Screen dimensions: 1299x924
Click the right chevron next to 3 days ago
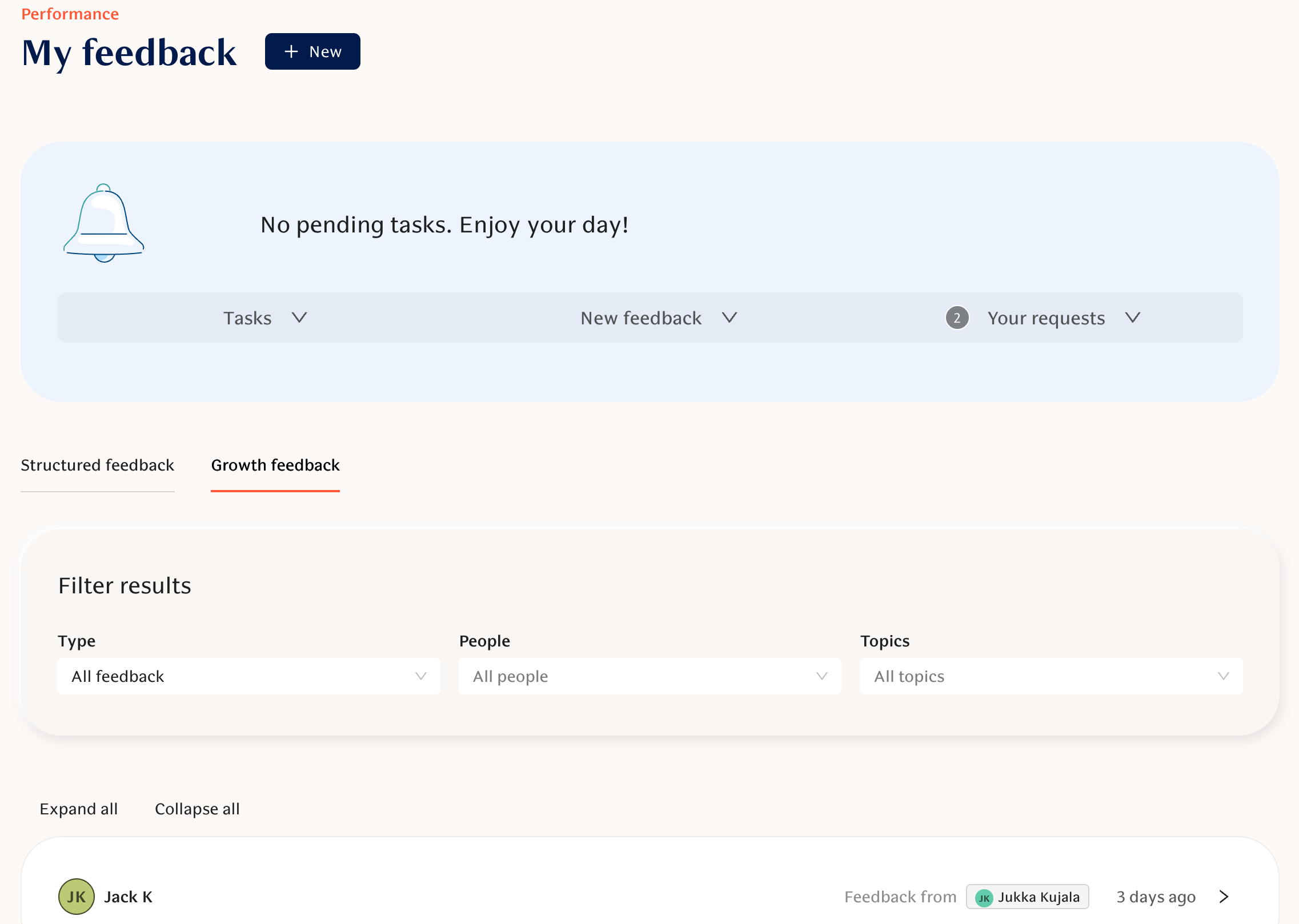click(1224, 897)
